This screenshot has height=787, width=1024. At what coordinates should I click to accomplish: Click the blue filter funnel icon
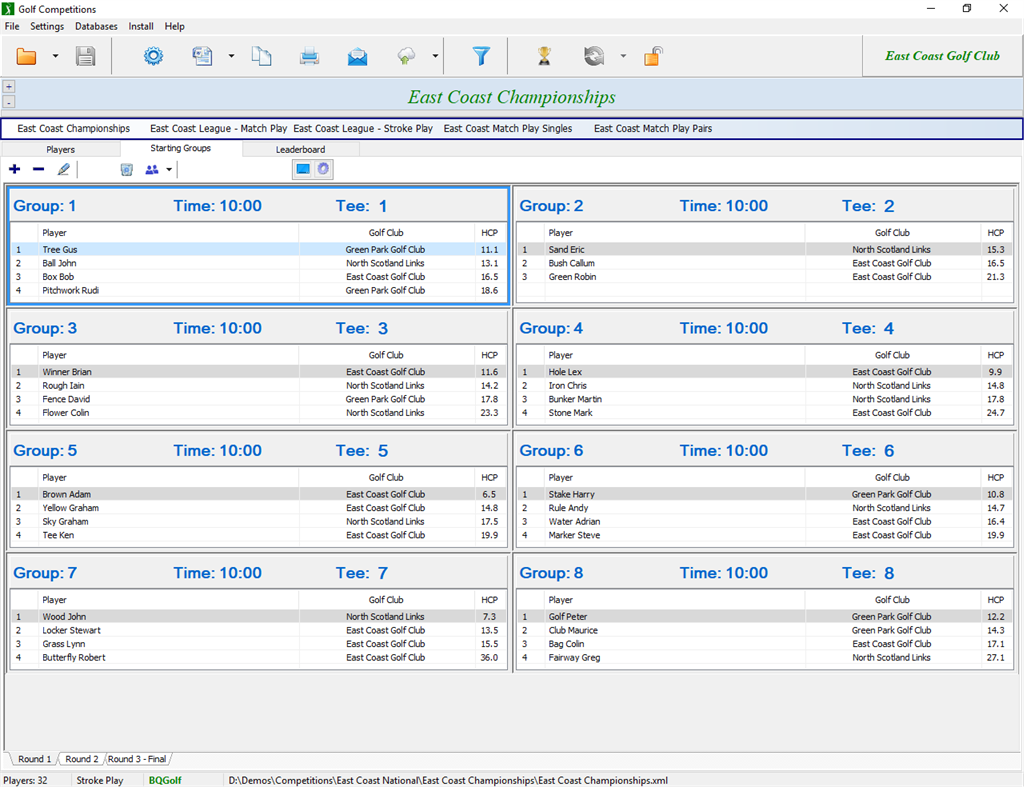click(x=481, y=56)
